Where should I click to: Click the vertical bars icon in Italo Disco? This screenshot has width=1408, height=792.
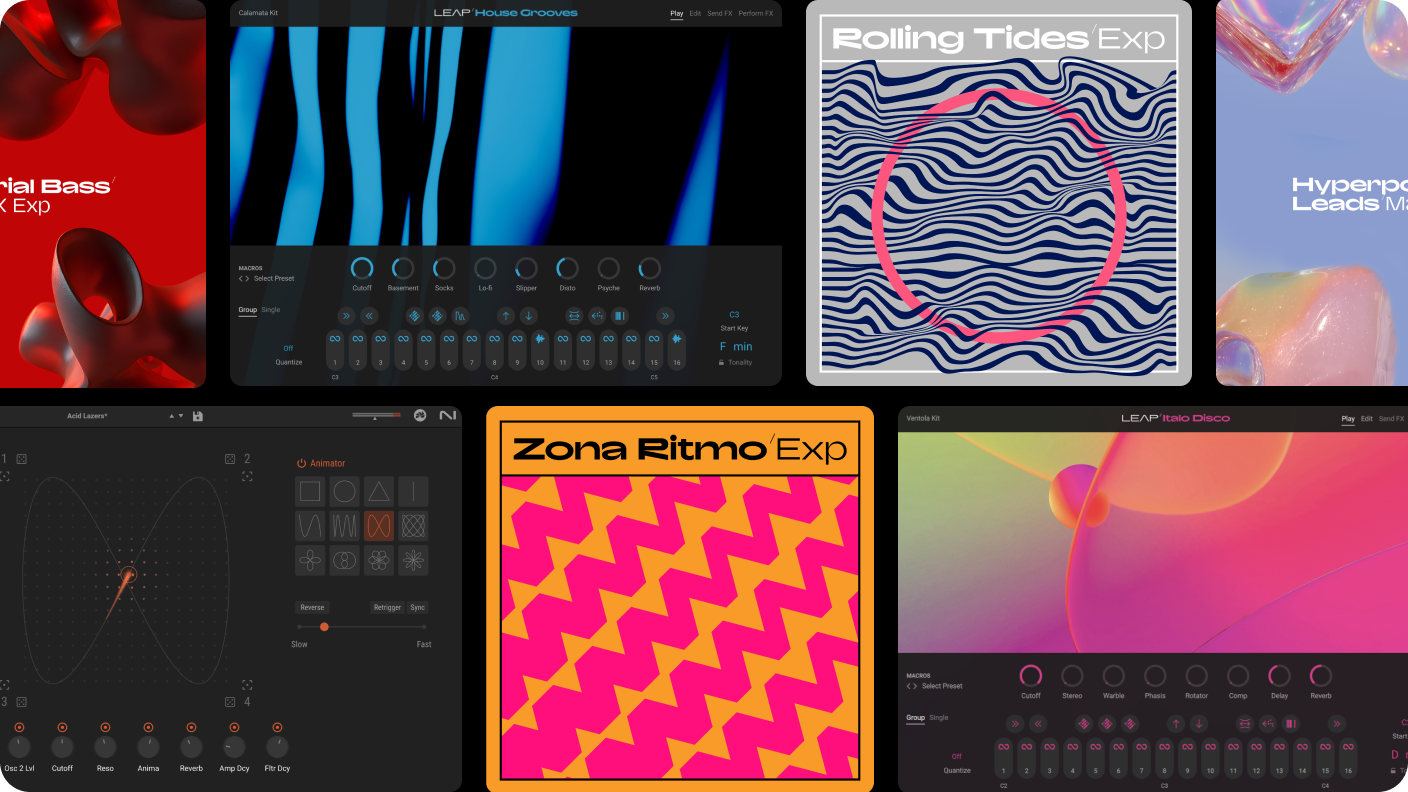[1291, 724]
